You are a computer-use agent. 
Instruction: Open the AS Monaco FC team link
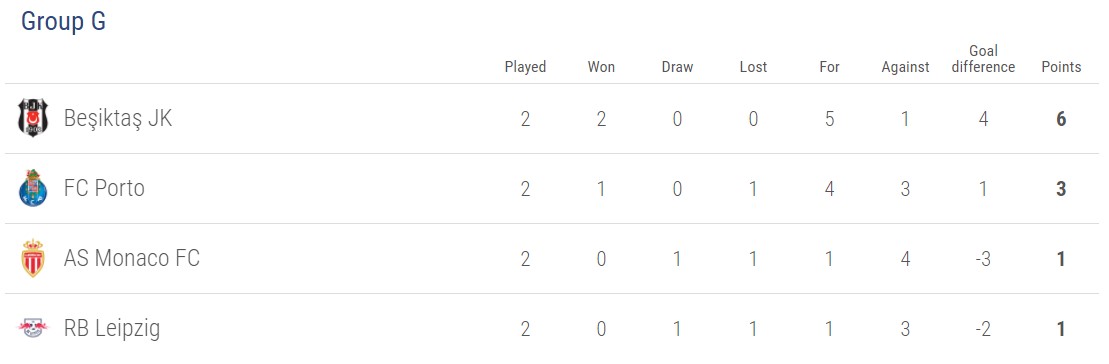132,259
